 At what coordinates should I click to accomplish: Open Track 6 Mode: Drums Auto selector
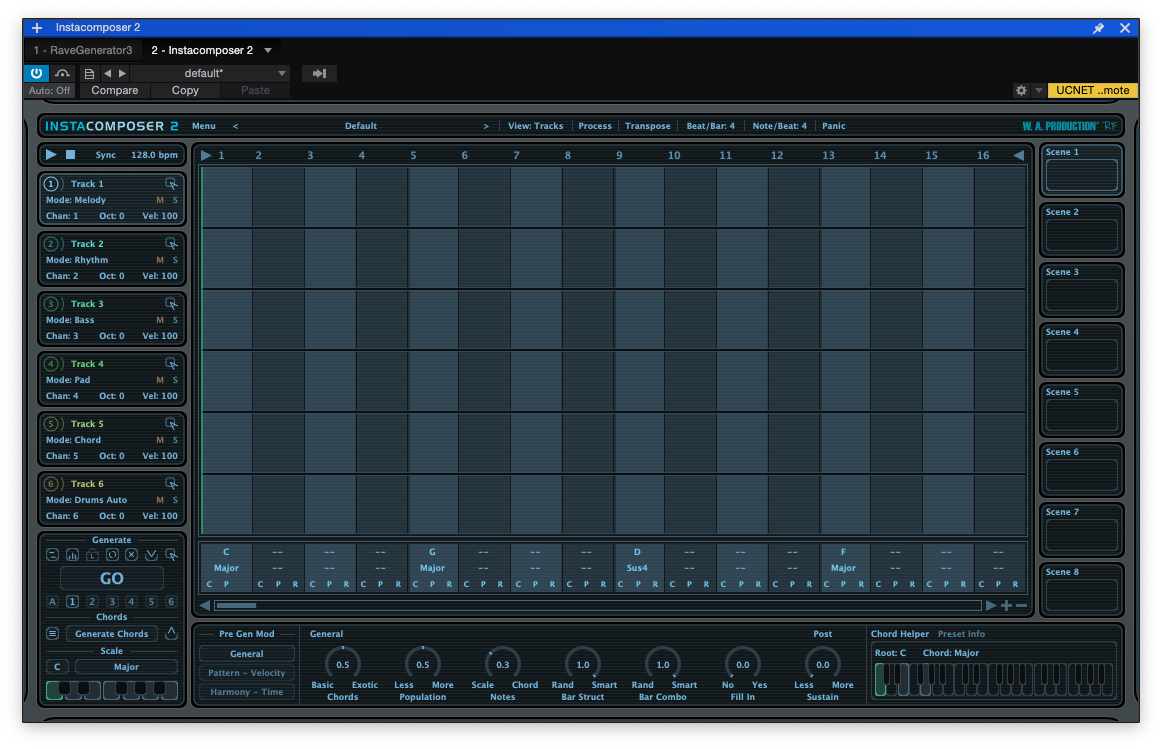(x=86, y=500)
